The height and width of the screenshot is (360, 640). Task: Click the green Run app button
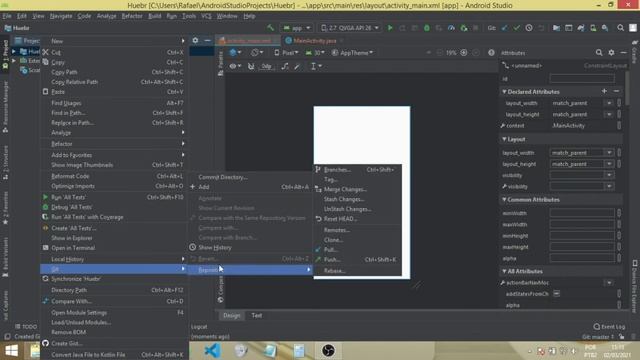[390, 28]
